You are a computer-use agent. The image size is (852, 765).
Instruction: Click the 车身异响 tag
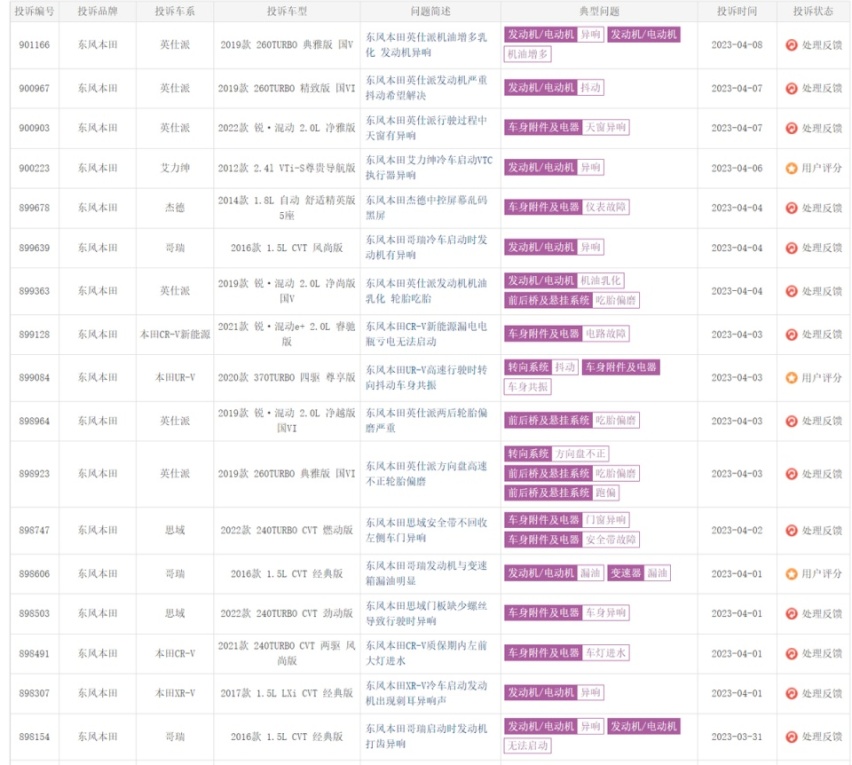click(605, 613)
